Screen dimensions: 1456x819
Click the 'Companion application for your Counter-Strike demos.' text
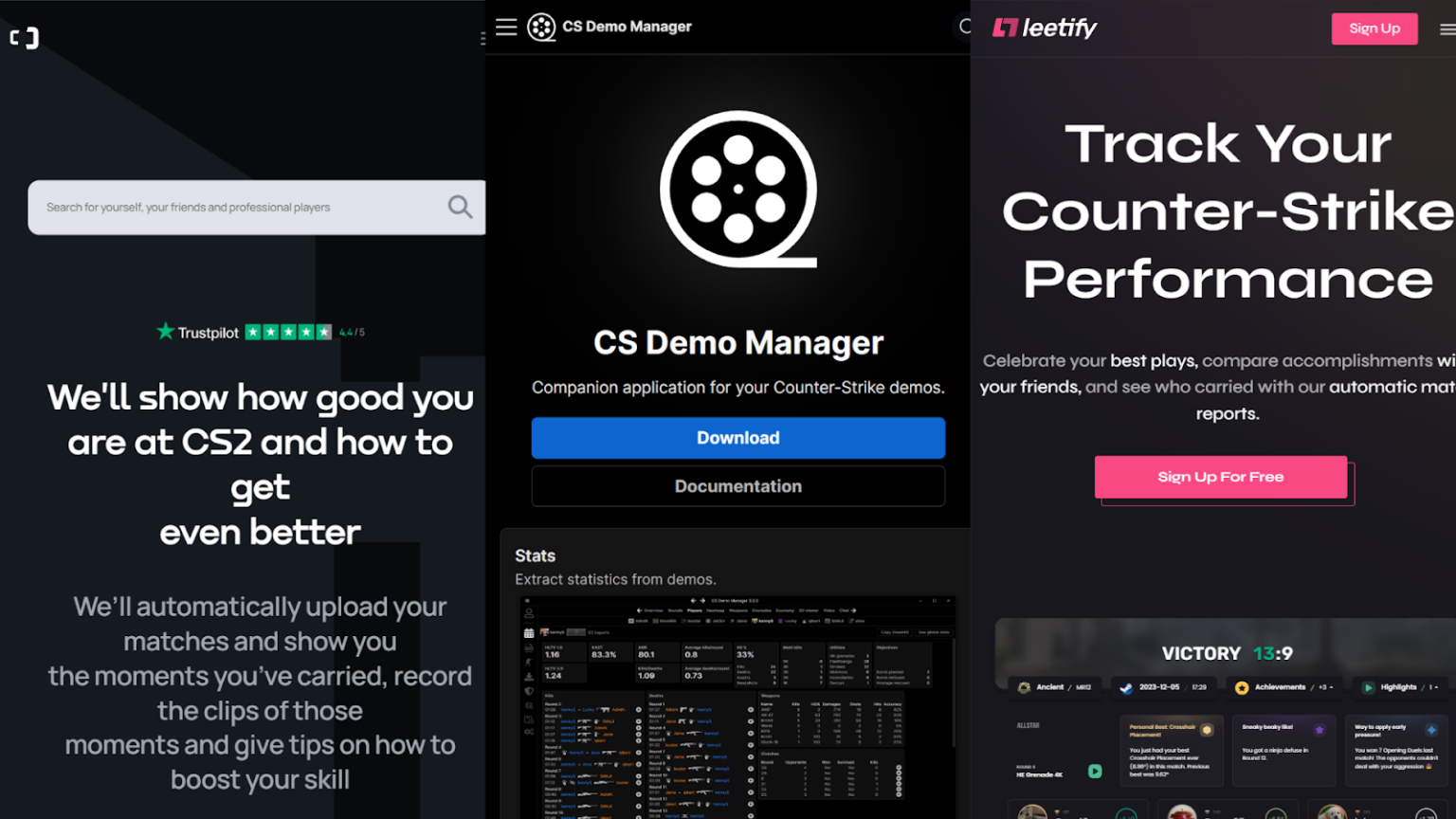point(738,388)
